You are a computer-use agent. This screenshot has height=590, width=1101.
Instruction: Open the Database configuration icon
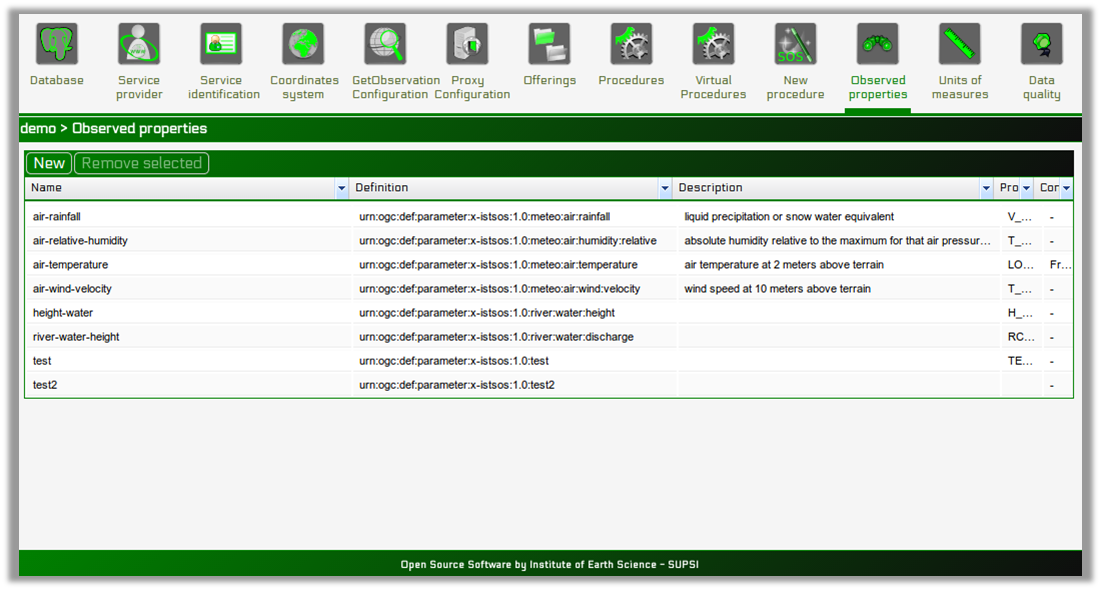[x=56, y=45]
